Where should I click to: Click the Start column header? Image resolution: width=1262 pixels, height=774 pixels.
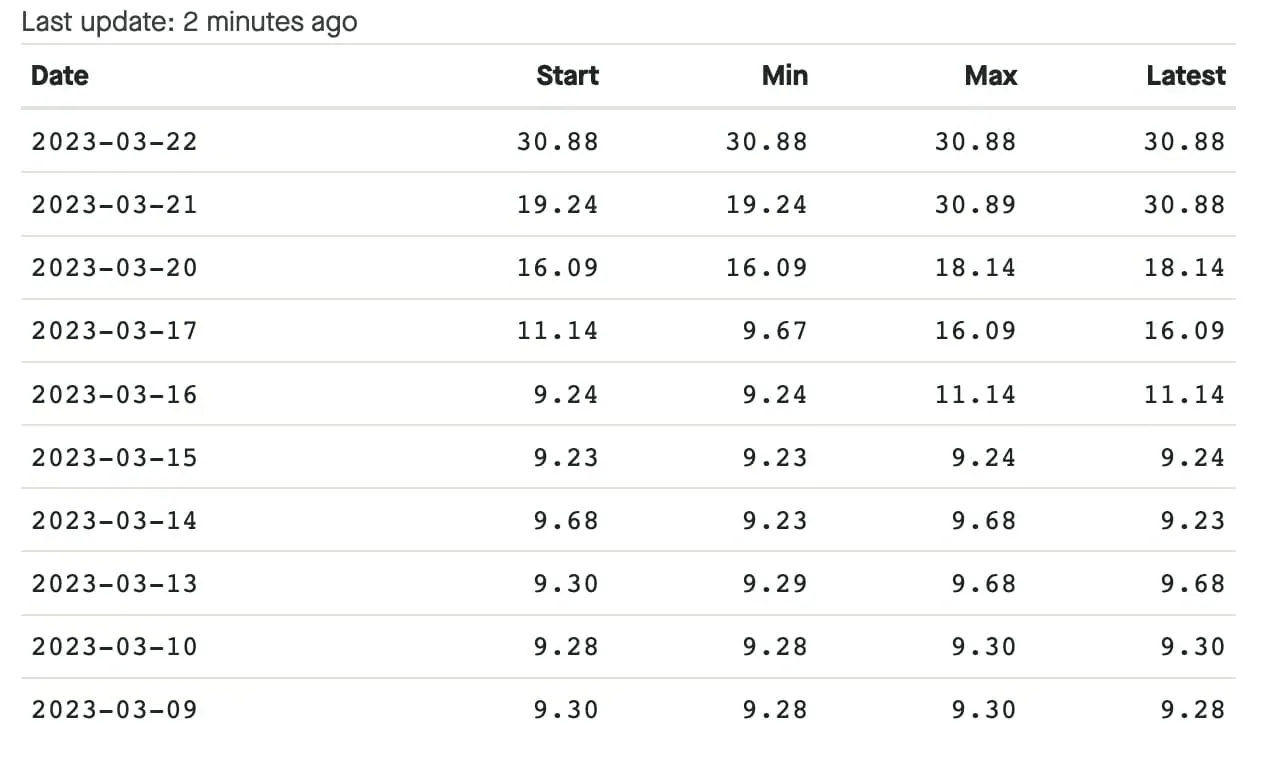567,76
